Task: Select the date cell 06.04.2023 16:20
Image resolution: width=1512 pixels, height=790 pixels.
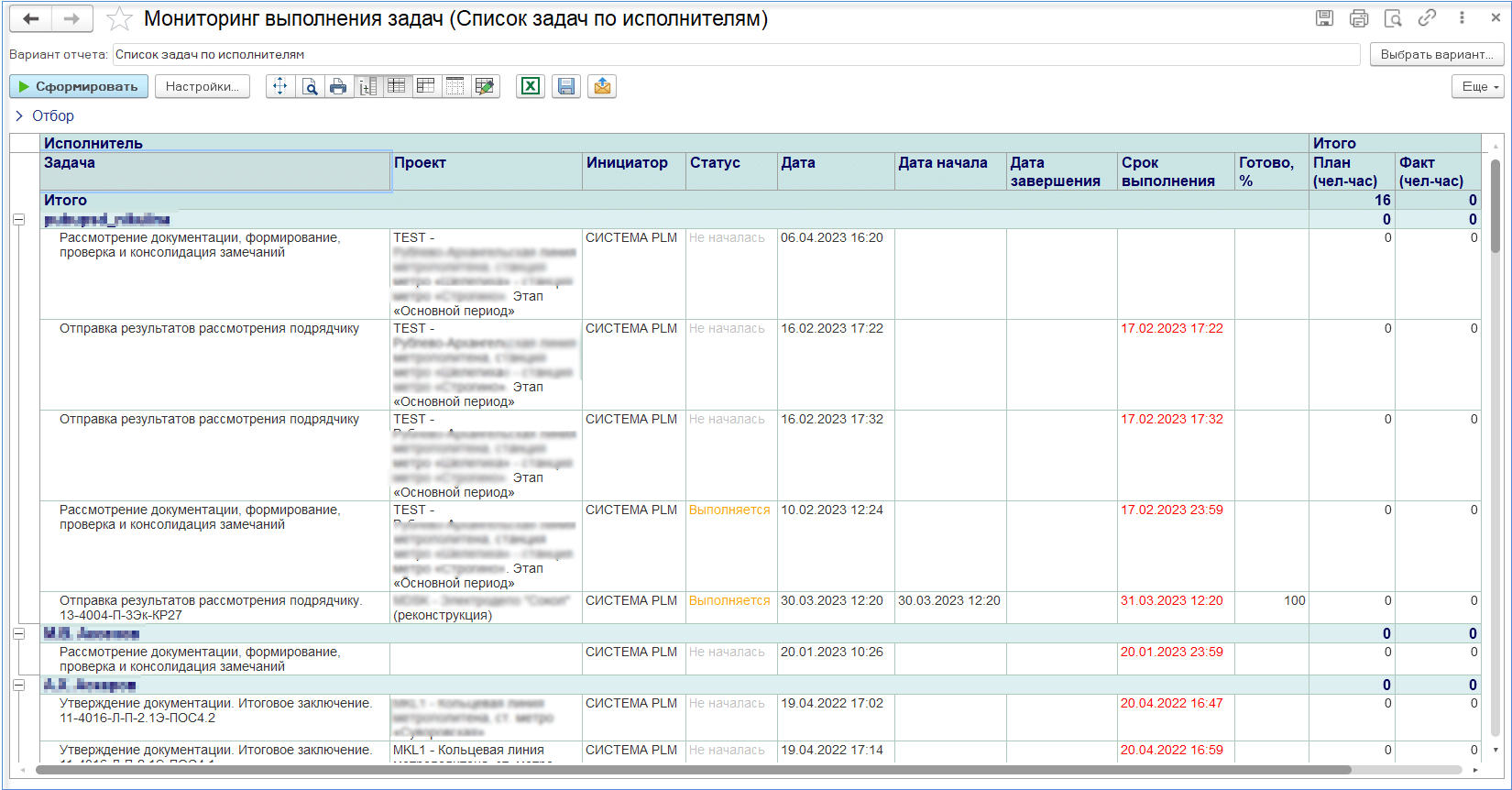Action: tap(836, 274)
